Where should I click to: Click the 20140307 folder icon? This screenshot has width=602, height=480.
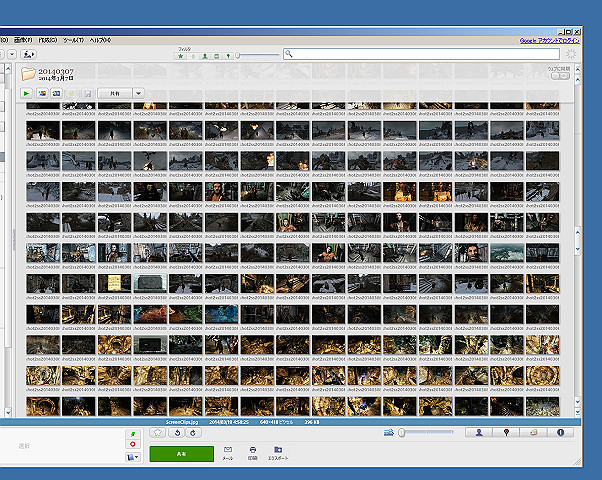pyautogui.click(x=28, y=74)
